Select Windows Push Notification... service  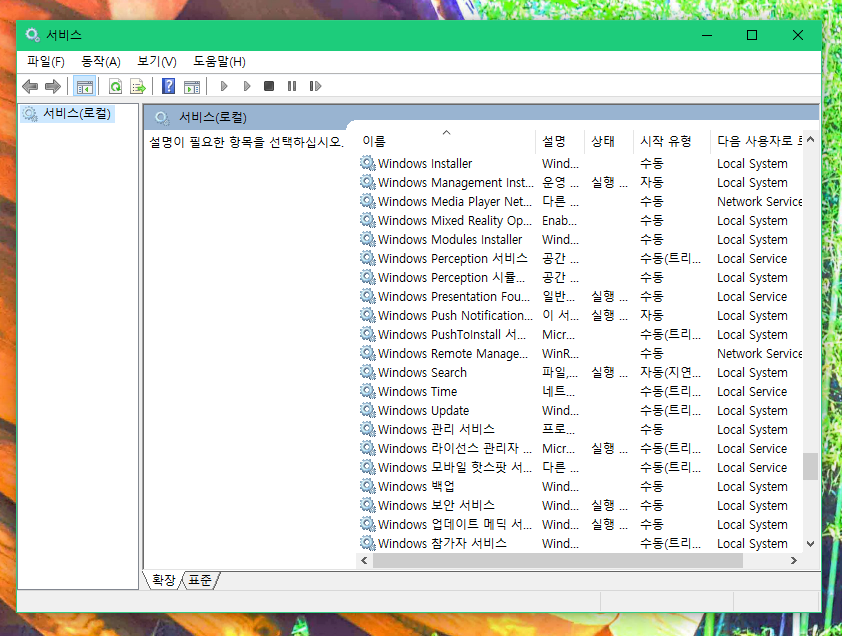[581, 315]
